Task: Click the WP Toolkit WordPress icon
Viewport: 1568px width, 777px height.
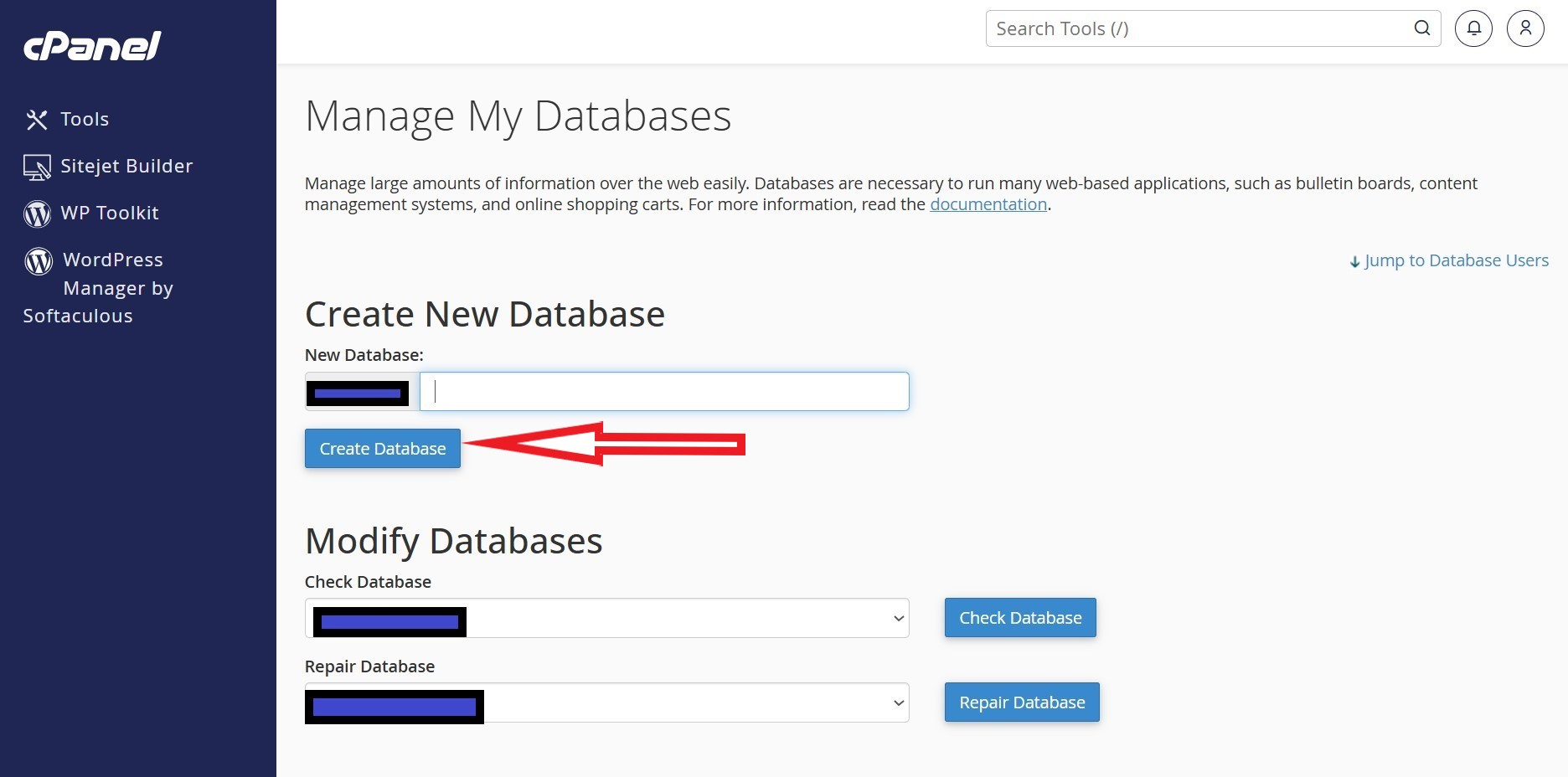Action: tap(37, 214)
